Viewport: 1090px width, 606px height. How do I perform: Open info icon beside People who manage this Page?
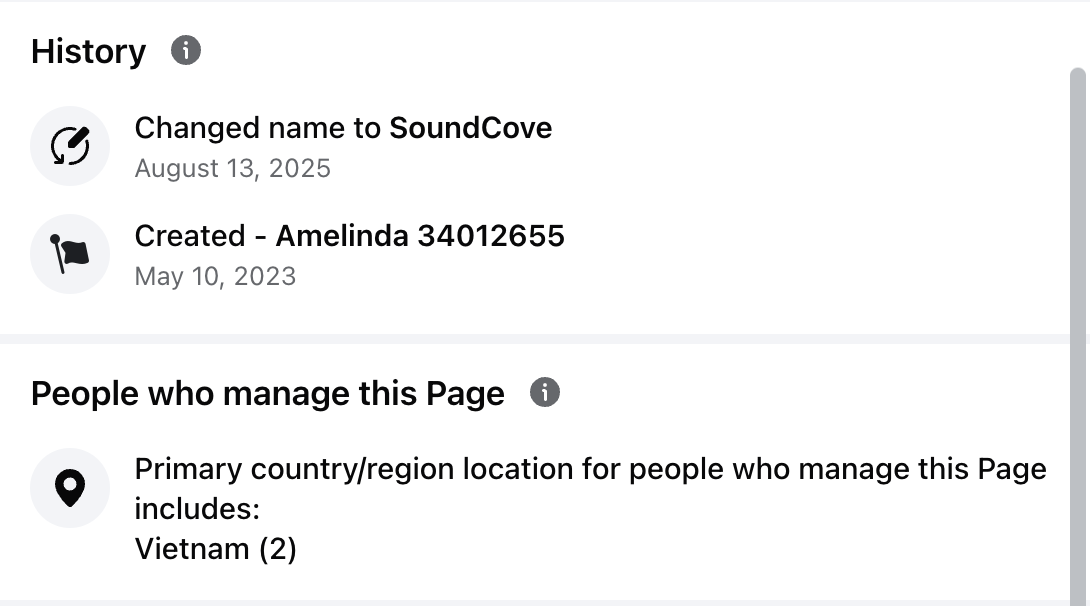pos(545,392)
